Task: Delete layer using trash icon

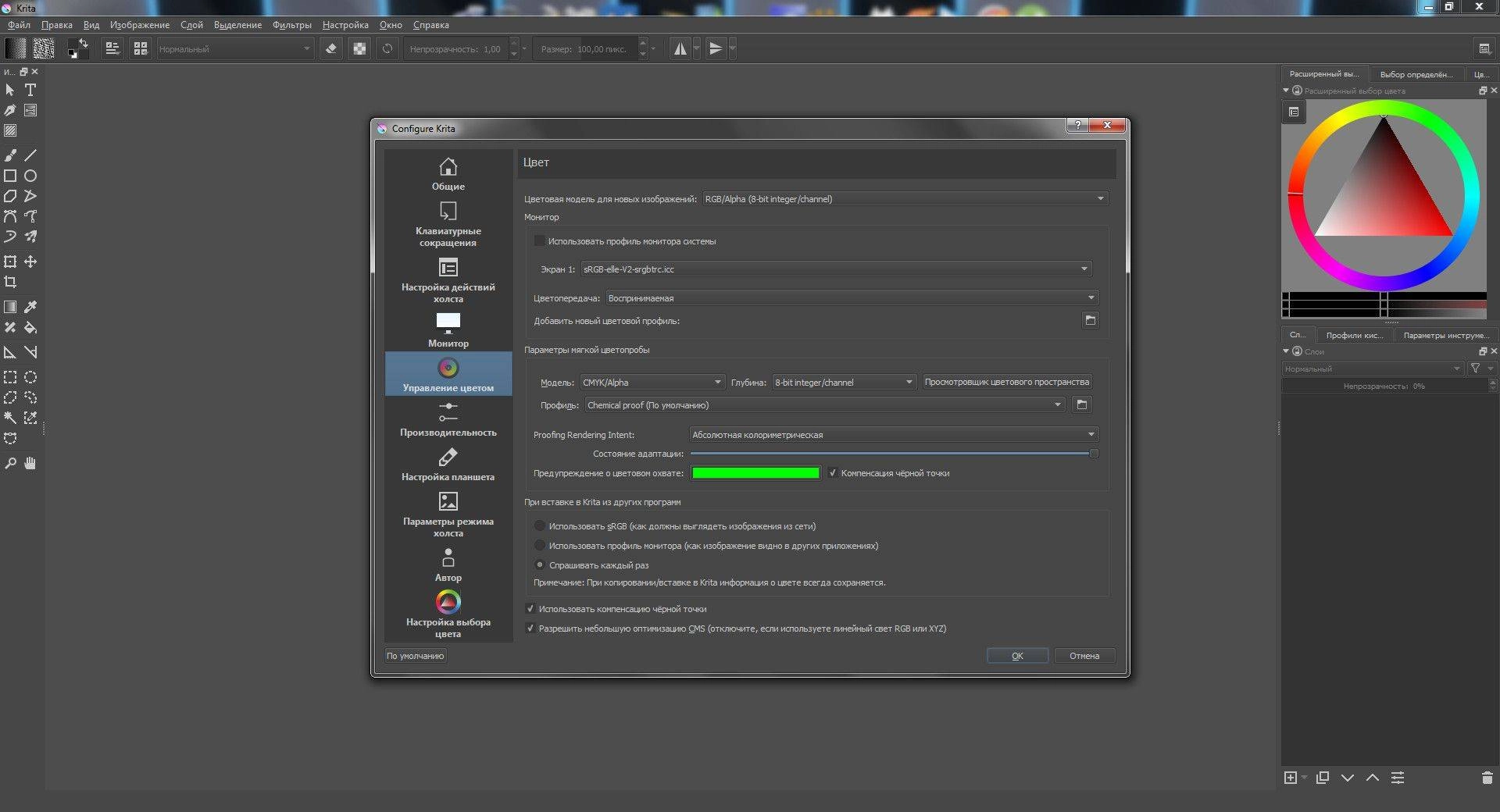Action: click(1487, 778)
